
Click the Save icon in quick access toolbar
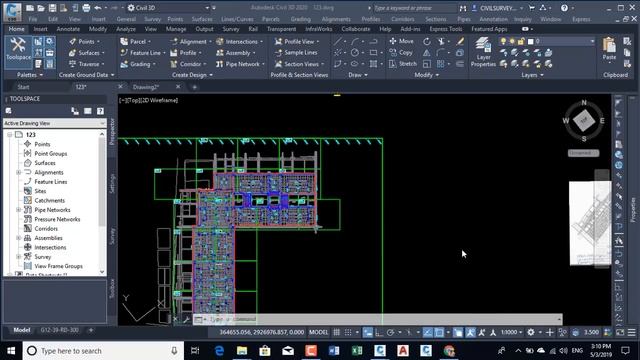pyautogui.click(x=52, y=8)
